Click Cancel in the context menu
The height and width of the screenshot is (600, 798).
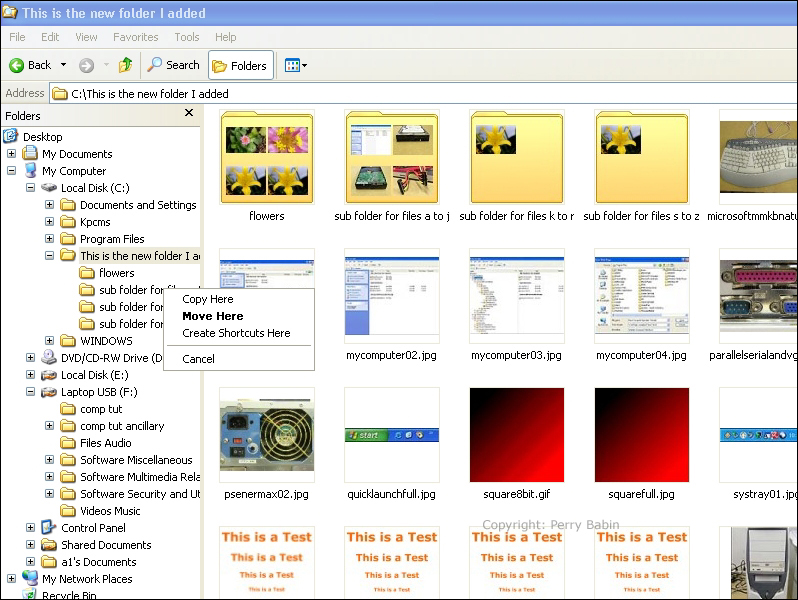[x=198, y=359]
